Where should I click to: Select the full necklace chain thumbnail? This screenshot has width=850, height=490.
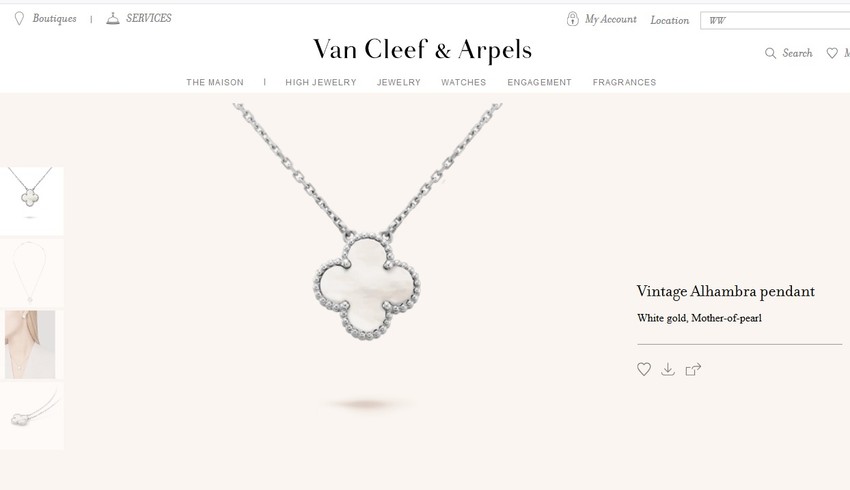tap(31, 273)
